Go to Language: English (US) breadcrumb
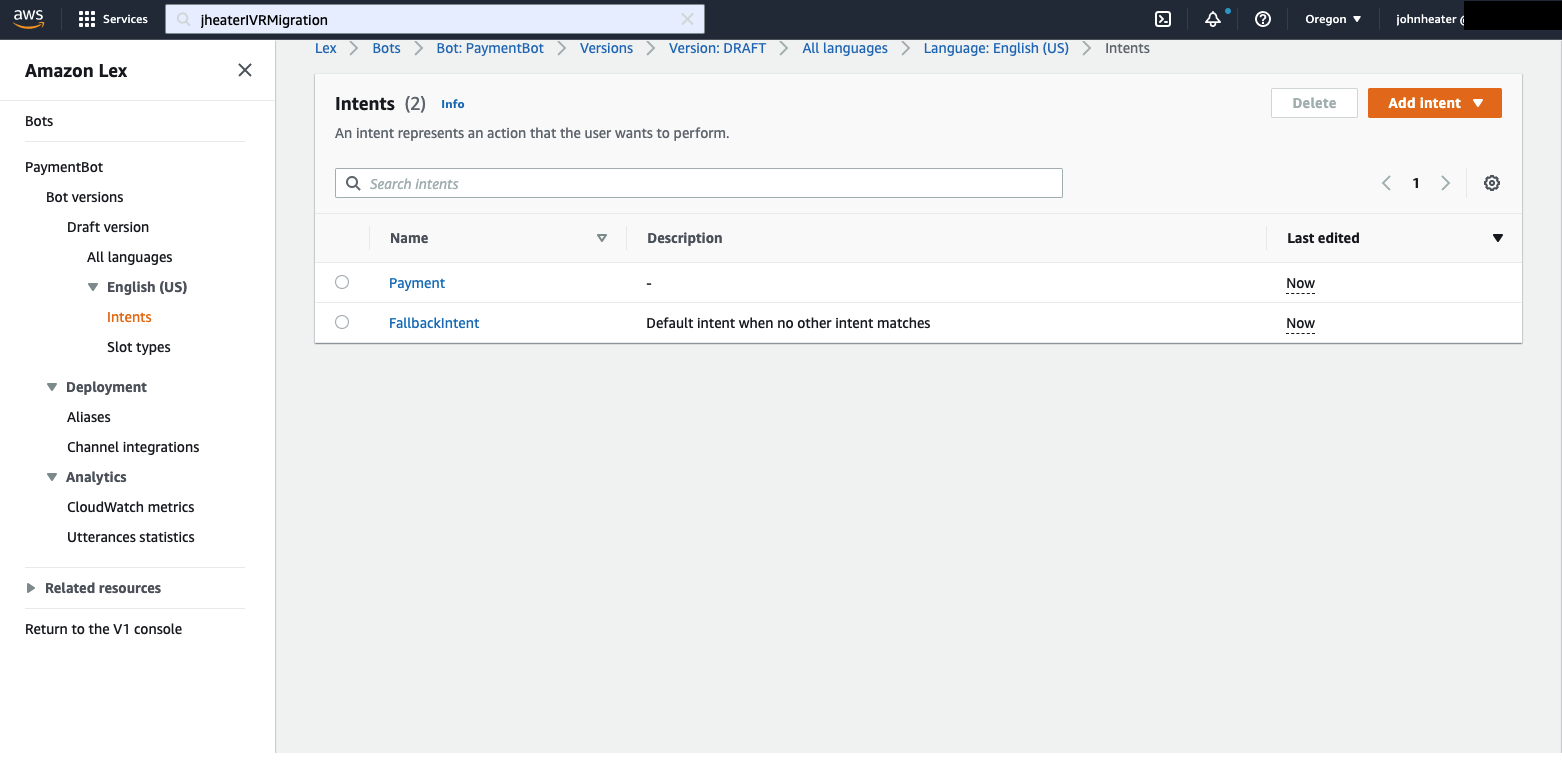The height and width of the screenshot is (760, 1562). tap(996, 48)
